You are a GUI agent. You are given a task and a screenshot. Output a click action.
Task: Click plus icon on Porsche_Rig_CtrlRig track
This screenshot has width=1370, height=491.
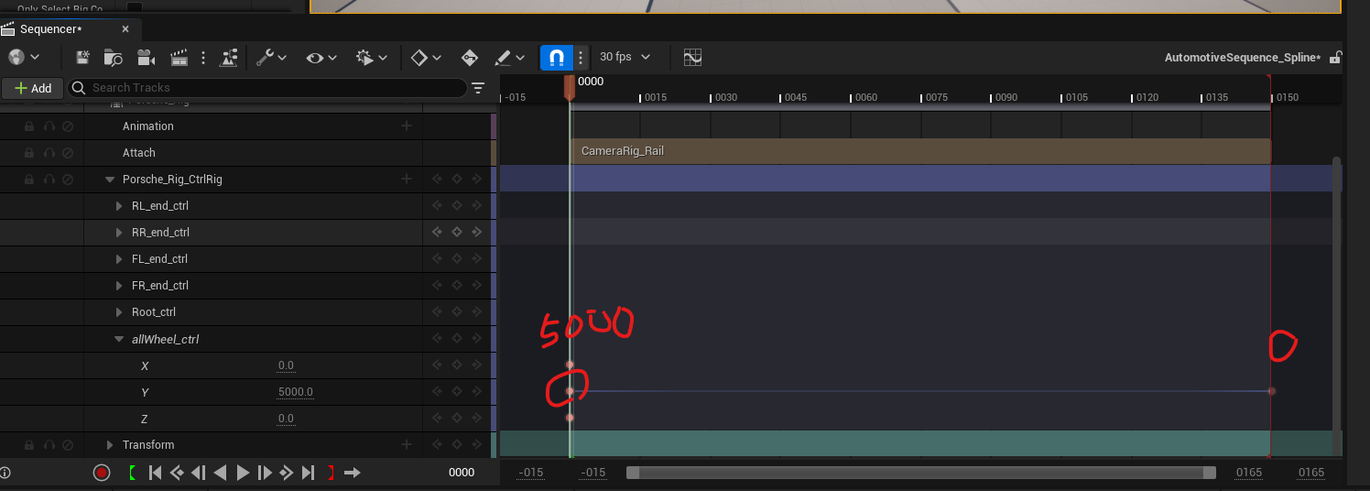point(406,179)
